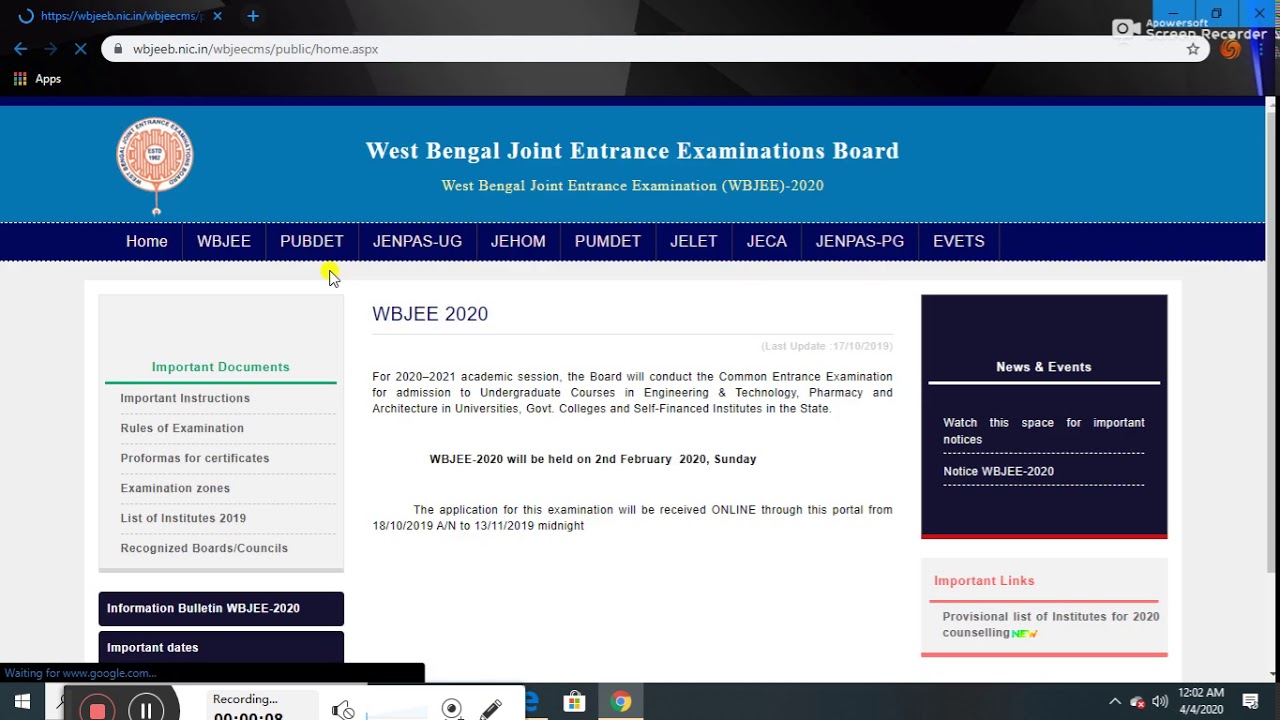The width and height of the screenshot is (1280, 720).
Task: Open Proformas for certificates link
Action: tap(195, 458)
